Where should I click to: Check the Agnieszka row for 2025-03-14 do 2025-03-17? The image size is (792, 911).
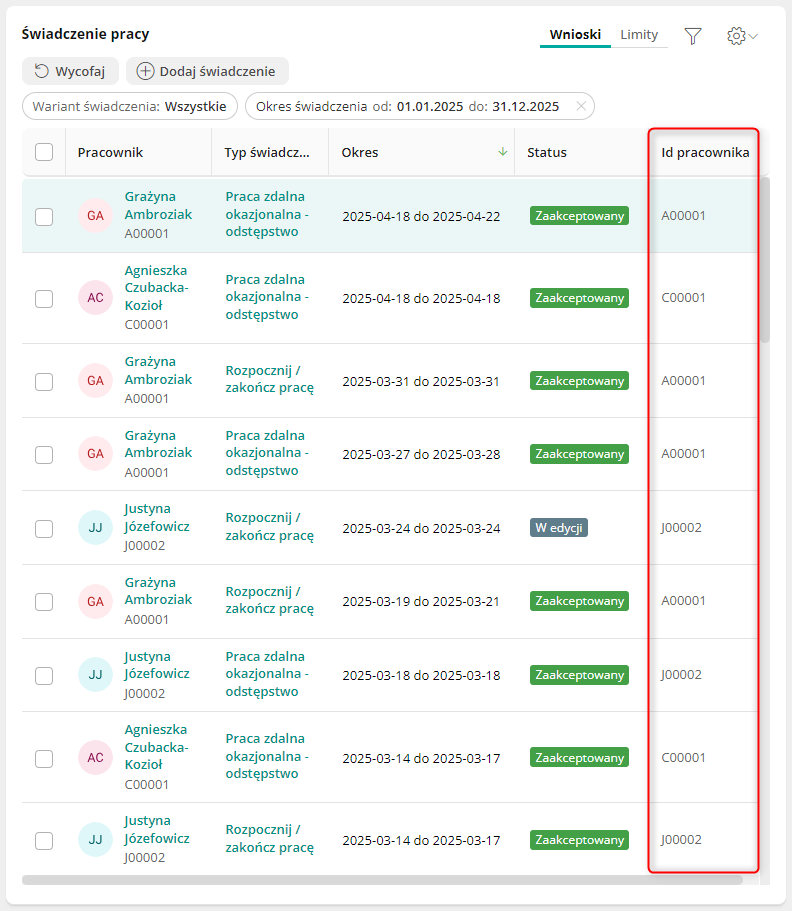pos(44,759)
